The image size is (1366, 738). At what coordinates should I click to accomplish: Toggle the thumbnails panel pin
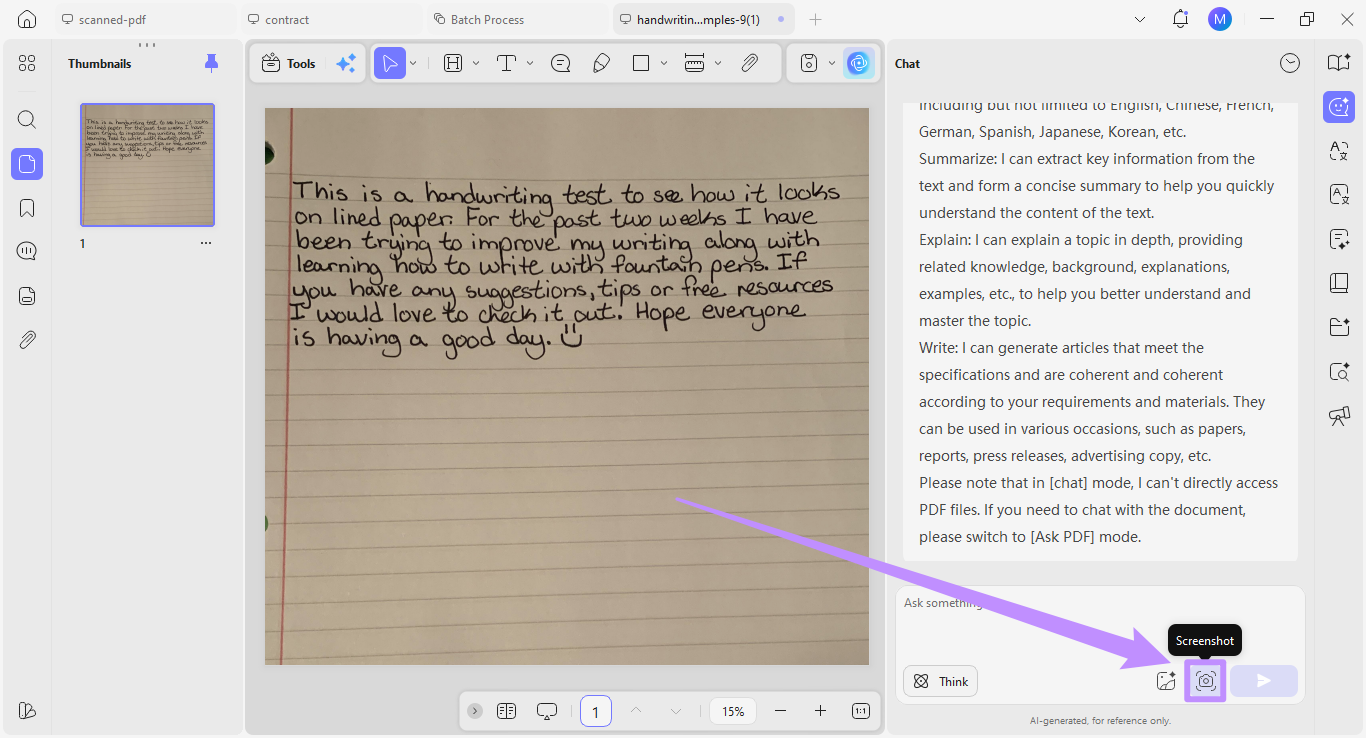[x=211, y=63]
